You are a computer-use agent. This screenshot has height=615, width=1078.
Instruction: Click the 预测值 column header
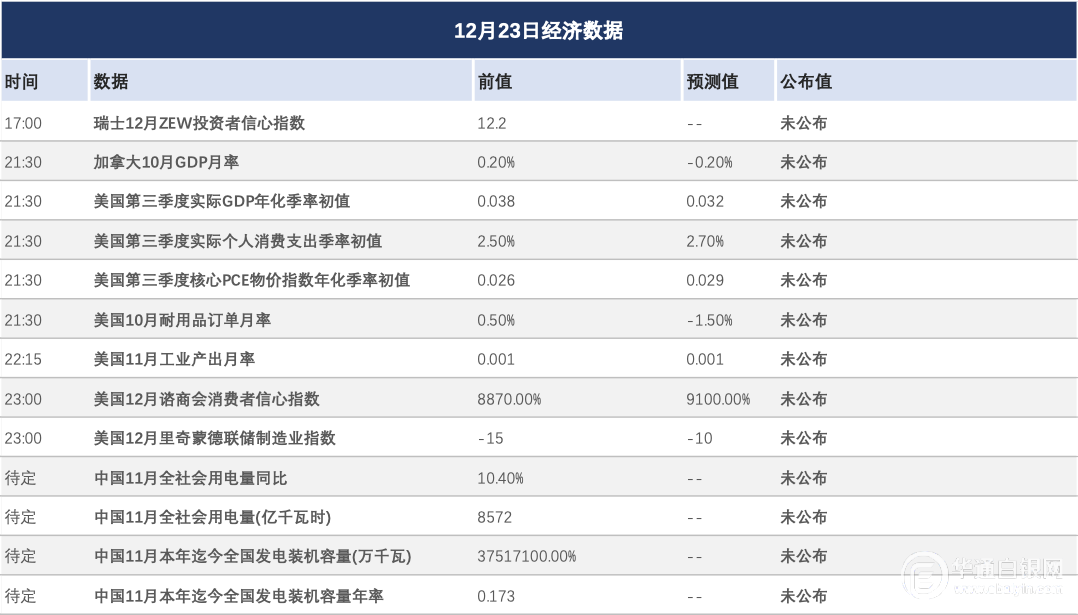tap(712, 82)
